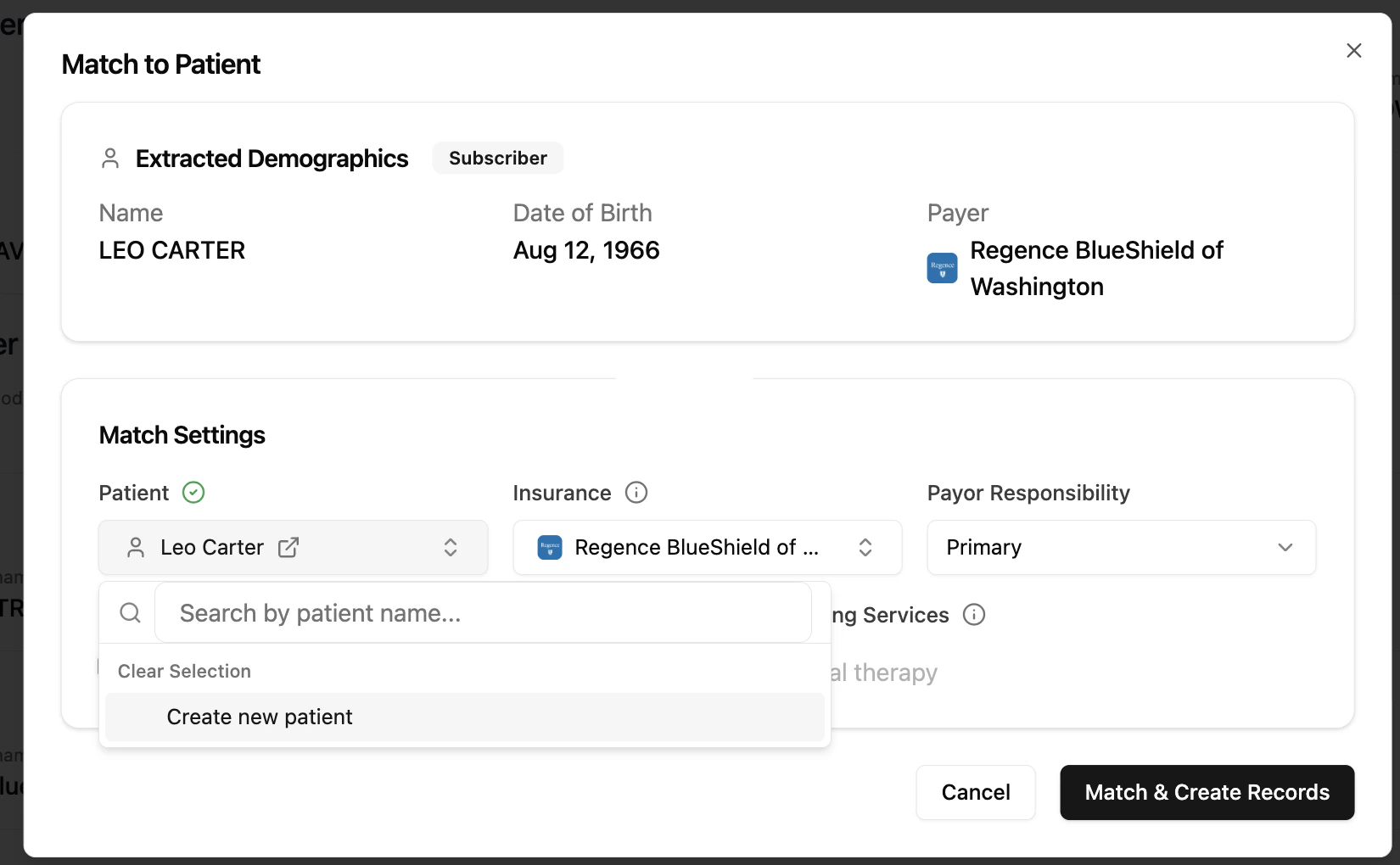Click the green checkmark beside Patient label

point(193,492)
